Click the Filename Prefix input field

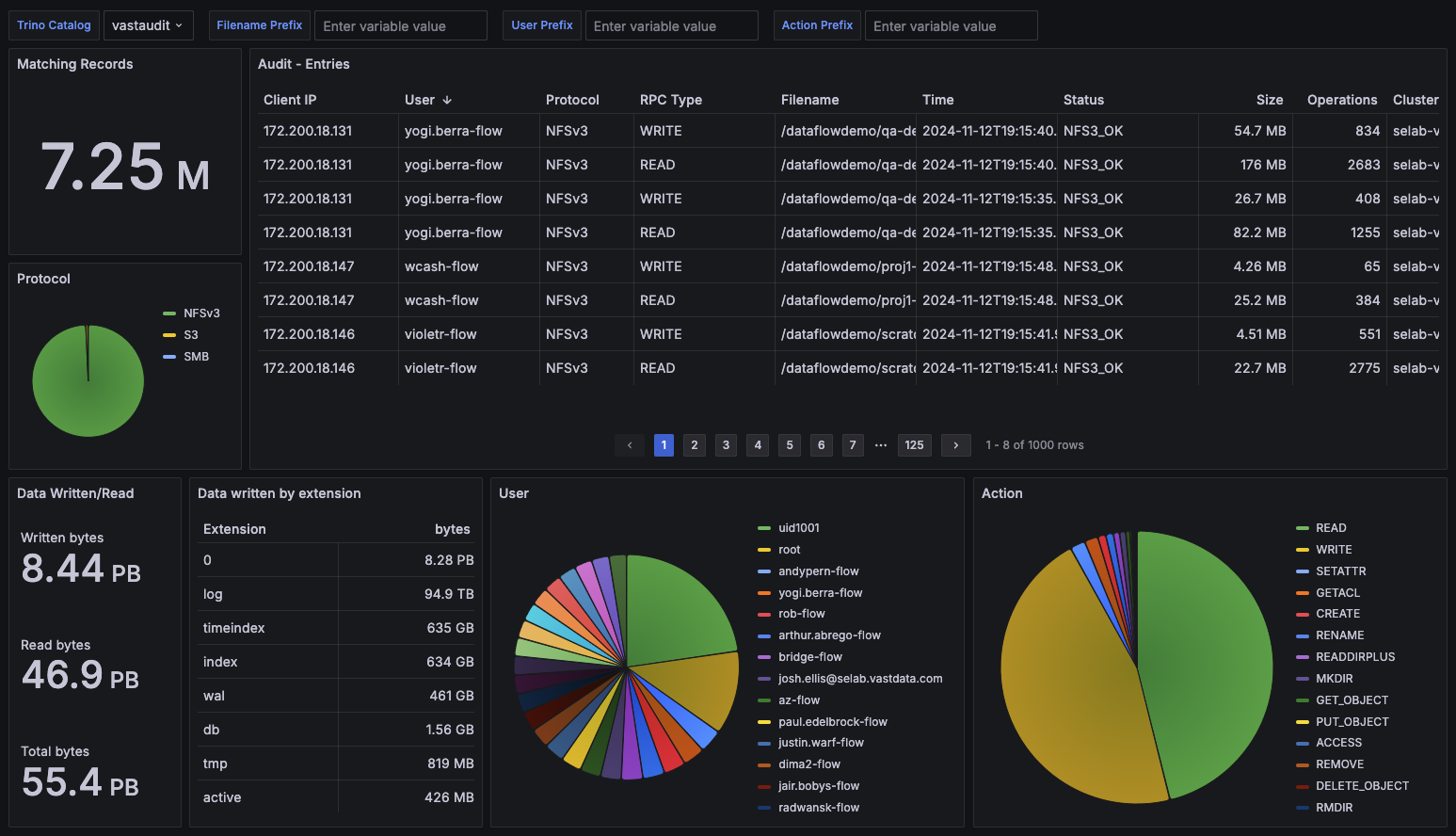[400, 25]
